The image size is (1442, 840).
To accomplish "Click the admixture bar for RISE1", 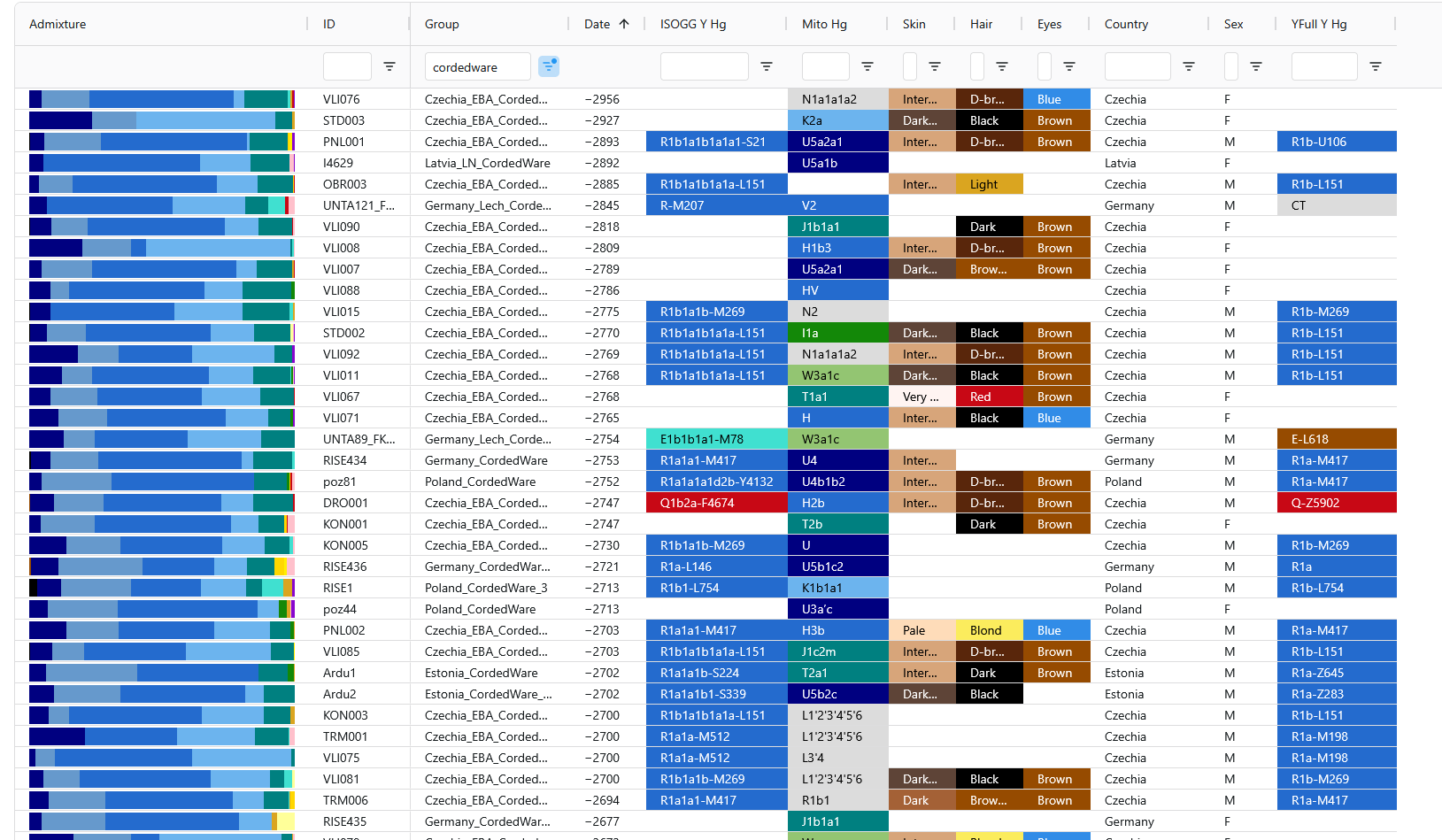I will point(162,588).
